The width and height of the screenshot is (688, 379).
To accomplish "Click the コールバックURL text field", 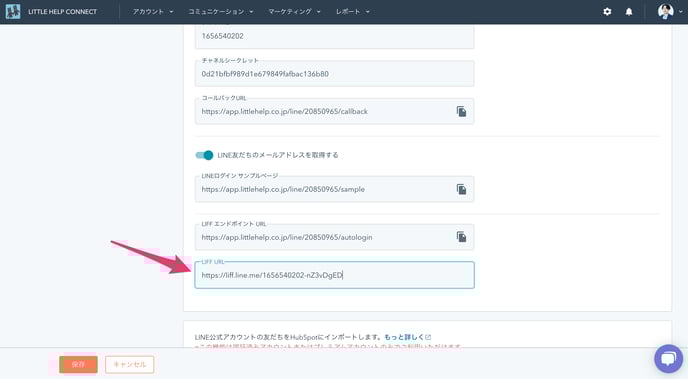I will (334, 111).
